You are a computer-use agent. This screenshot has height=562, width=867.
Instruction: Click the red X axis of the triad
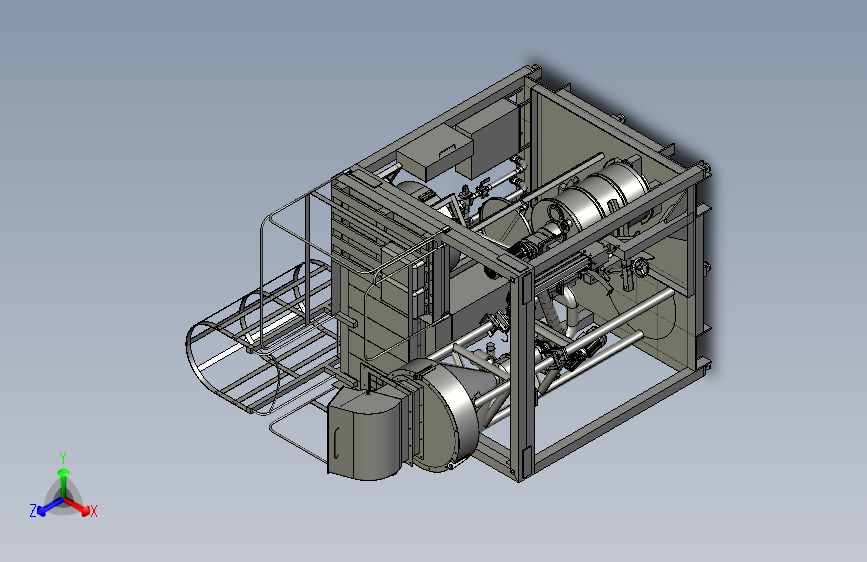(x=78, y=506)
